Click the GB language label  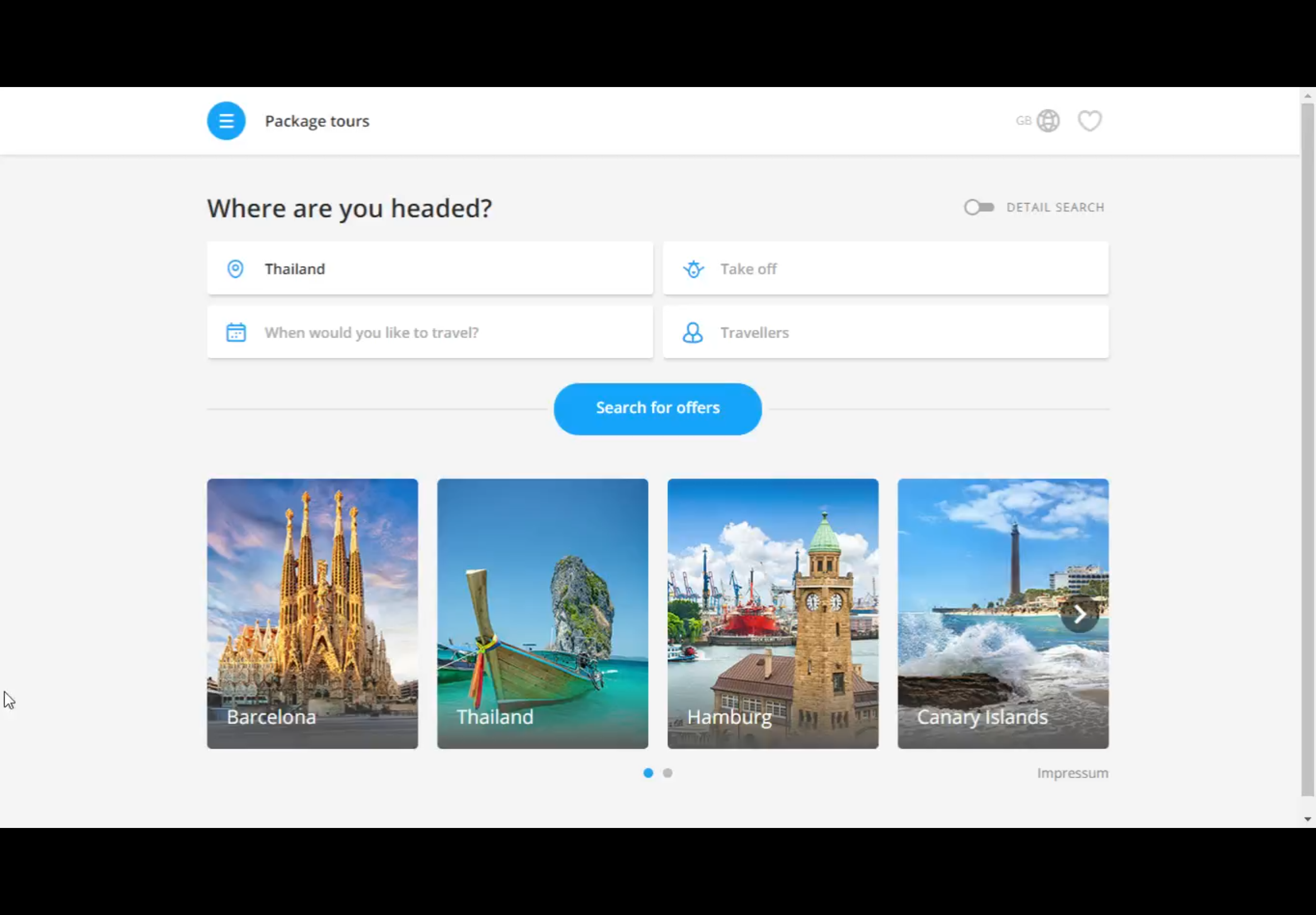point(1023,121)
